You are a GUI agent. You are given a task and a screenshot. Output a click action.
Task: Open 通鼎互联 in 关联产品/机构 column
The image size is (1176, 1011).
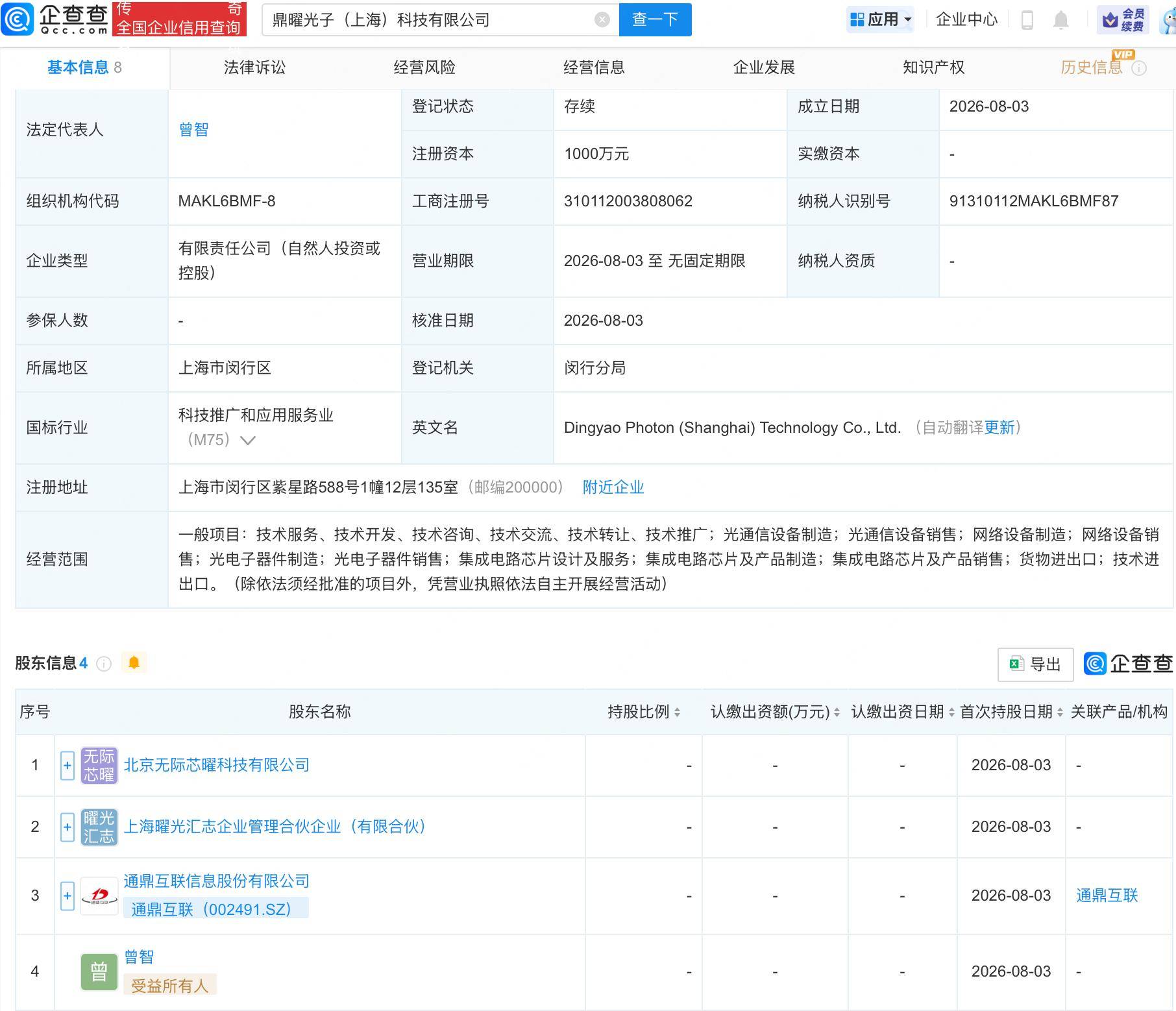(1107, 895)
